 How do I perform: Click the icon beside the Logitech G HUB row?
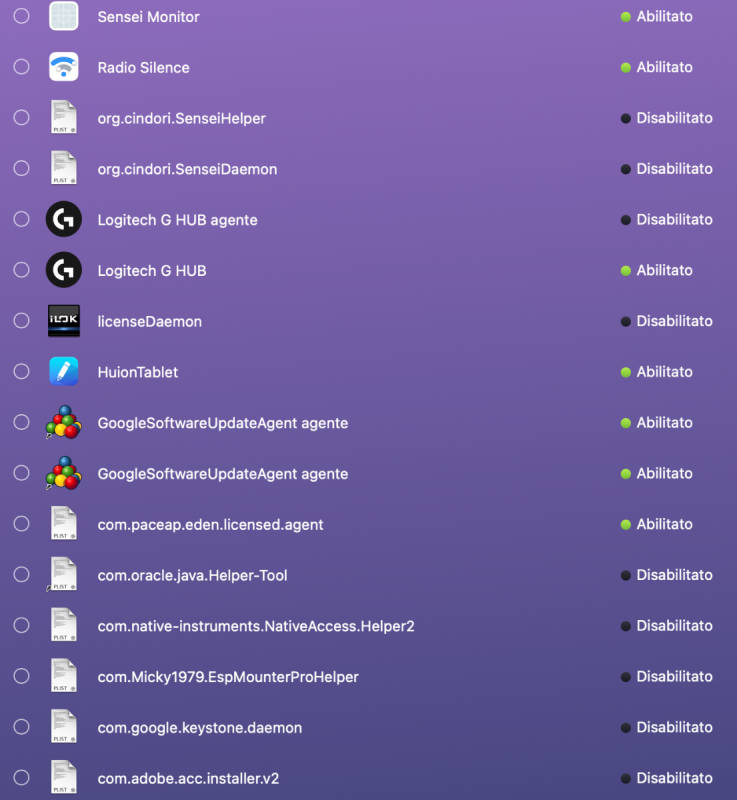[x=64, y=270]
